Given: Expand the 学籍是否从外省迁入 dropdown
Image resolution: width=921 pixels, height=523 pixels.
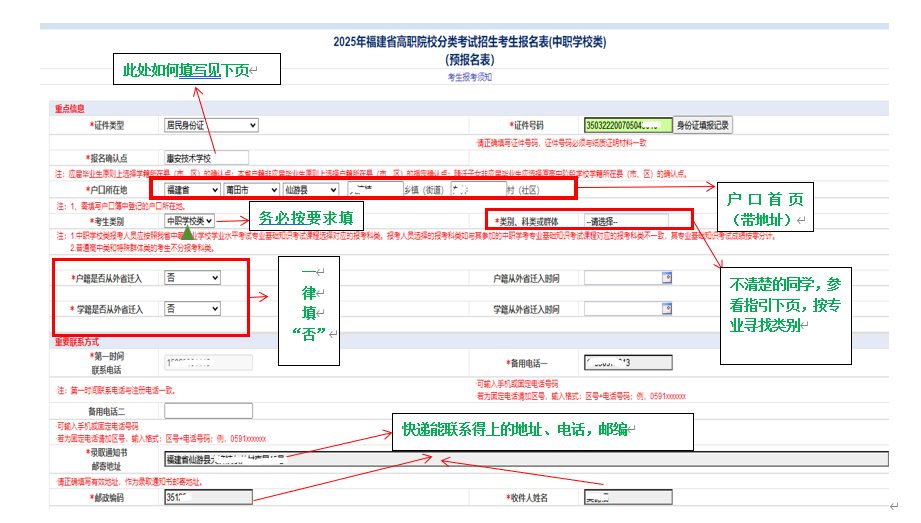Looking at the screenshot, I should point(192,309).
